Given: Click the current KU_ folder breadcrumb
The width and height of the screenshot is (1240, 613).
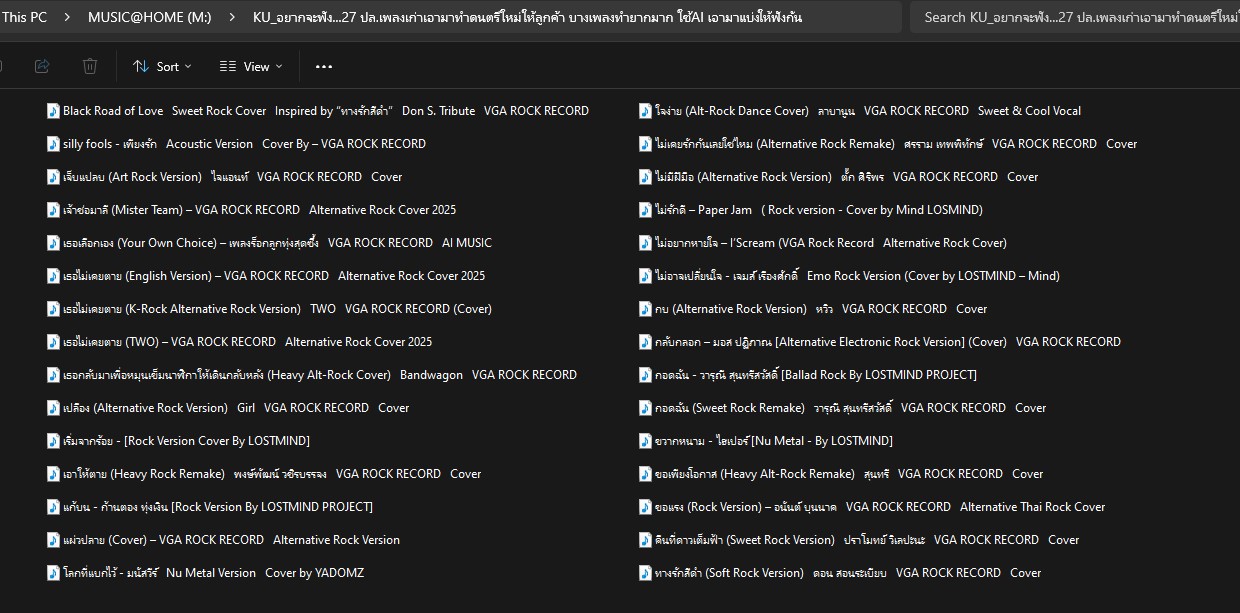Looking at the screenshot, I should click(526, 17).
